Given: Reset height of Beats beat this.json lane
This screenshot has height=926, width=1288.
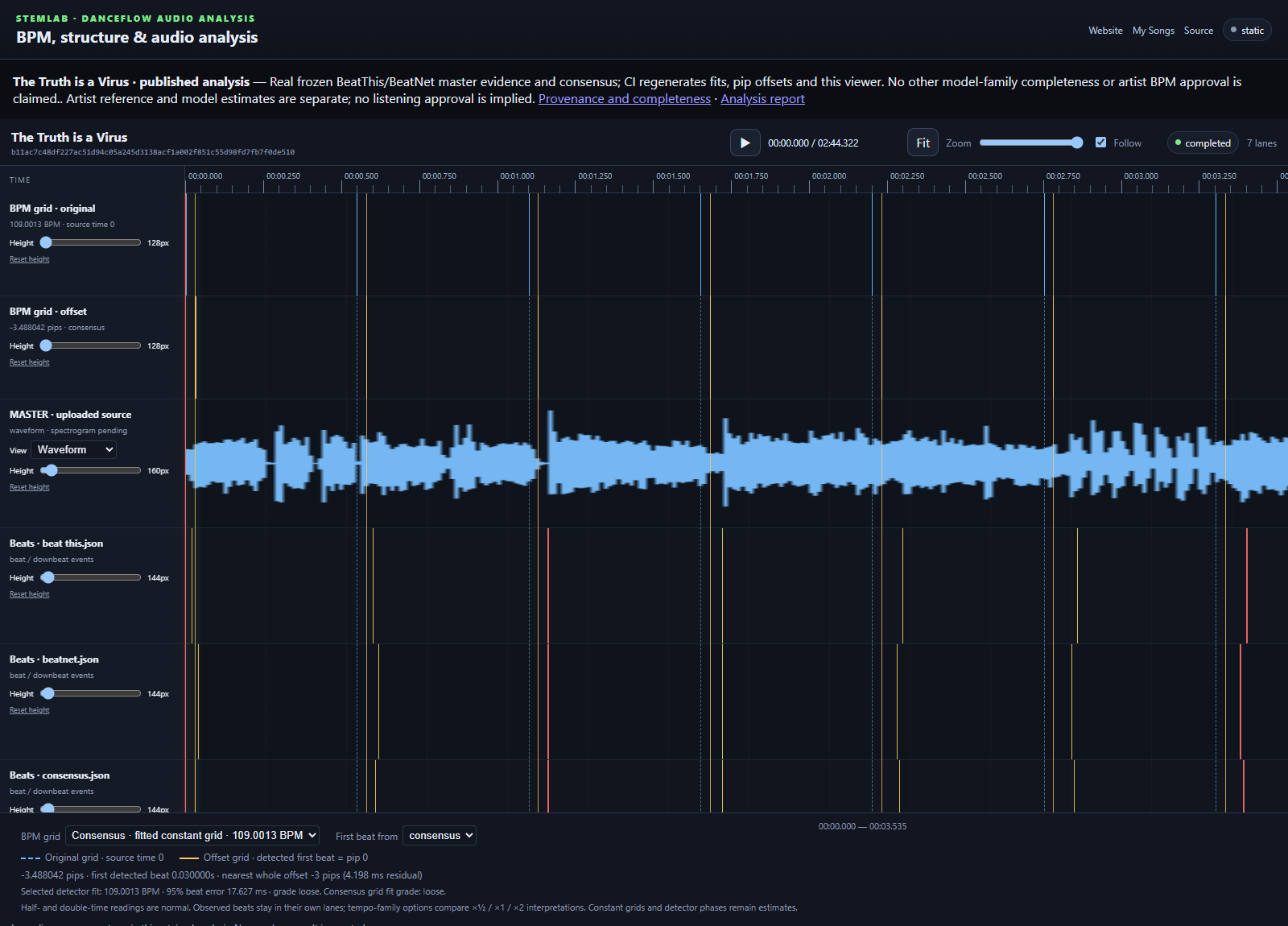Looking at the screenshot, I should pos(30,594).
